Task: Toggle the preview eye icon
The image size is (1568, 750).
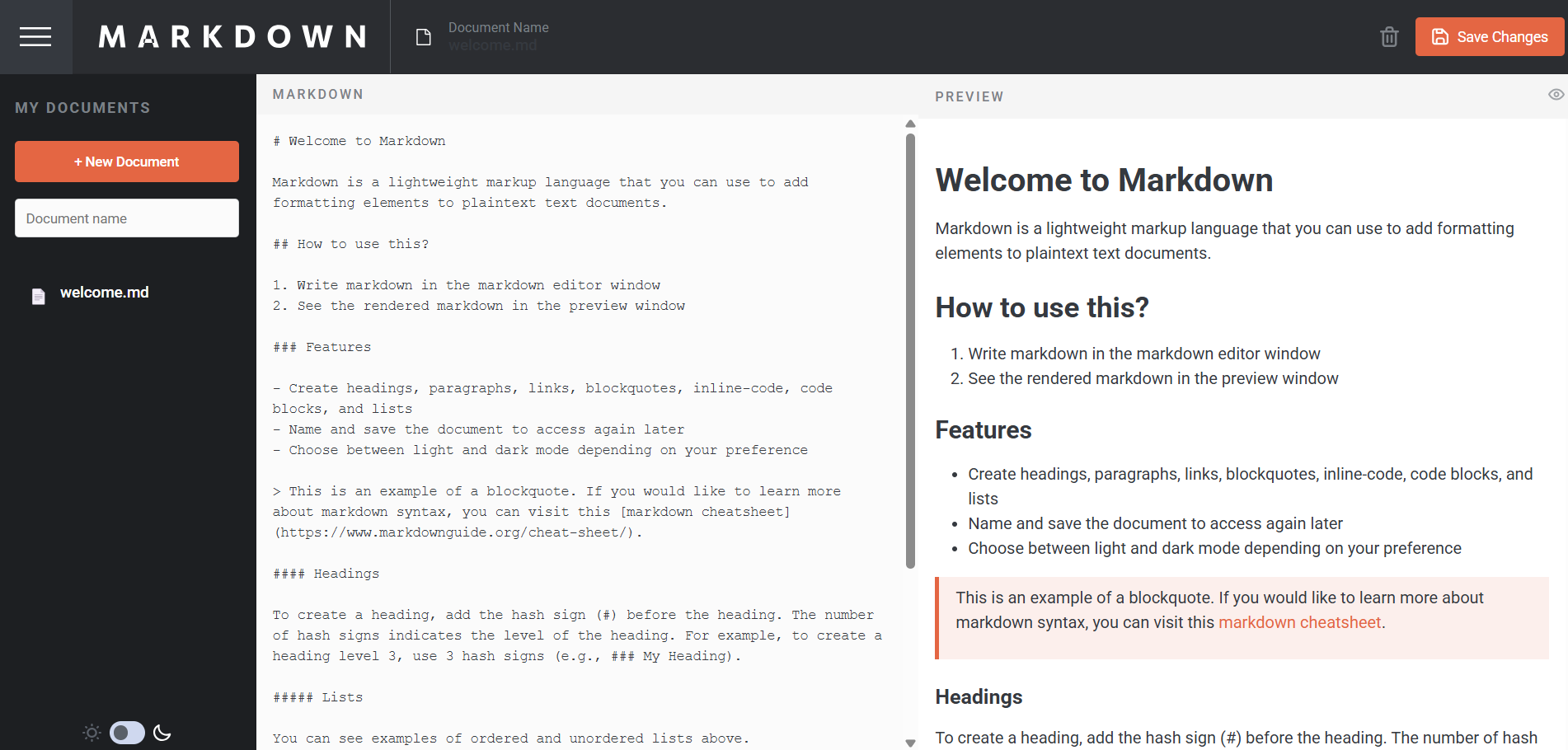Action: (x=1556, y=95)
